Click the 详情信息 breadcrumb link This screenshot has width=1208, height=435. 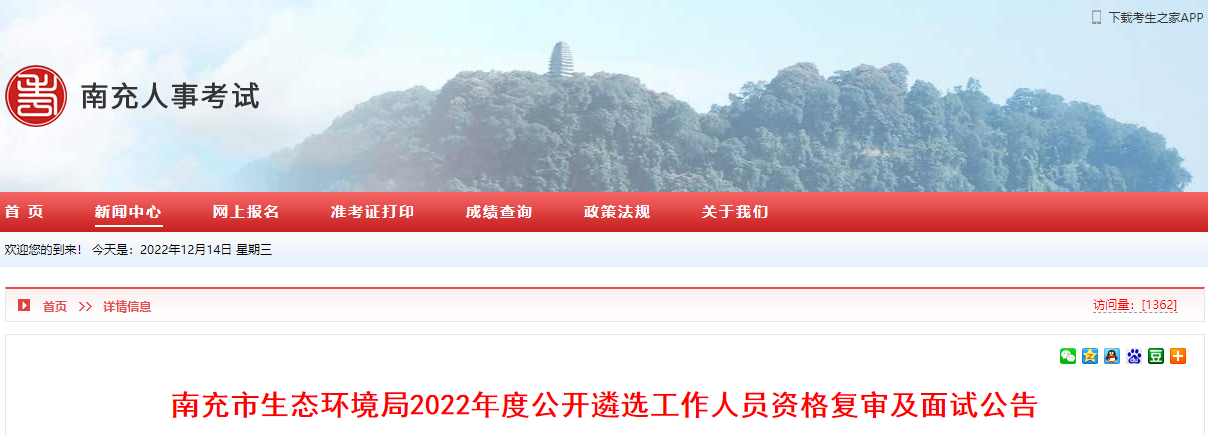[x=127, y=307]
